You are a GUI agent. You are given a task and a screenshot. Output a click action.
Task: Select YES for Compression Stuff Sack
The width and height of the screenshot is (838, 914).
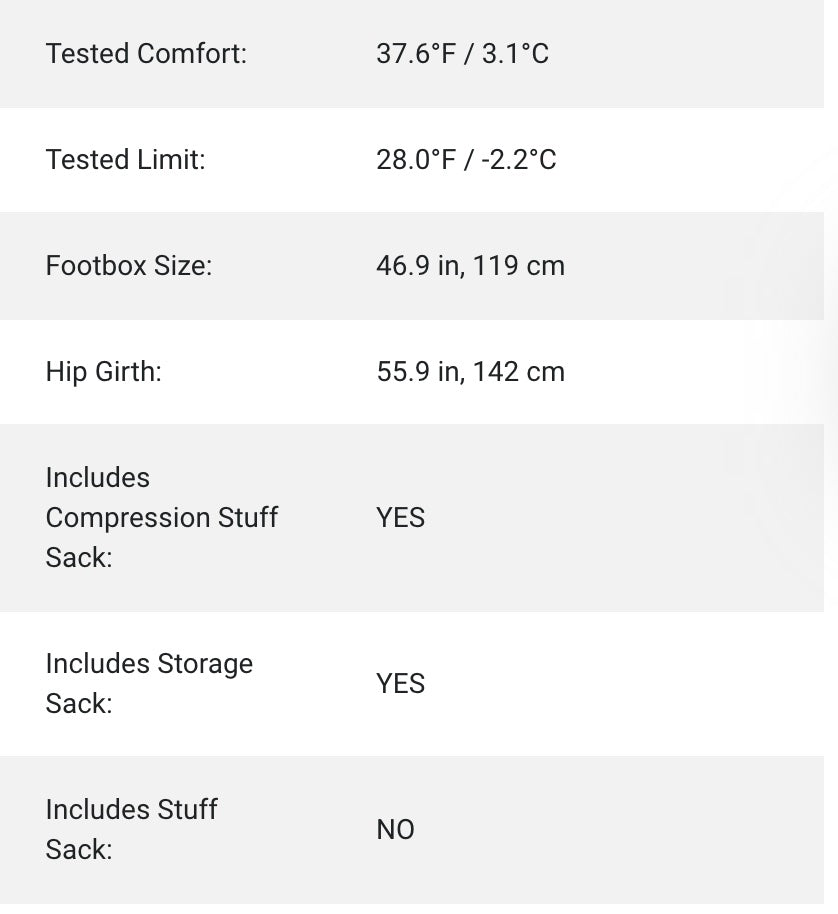tap(401, 518)
